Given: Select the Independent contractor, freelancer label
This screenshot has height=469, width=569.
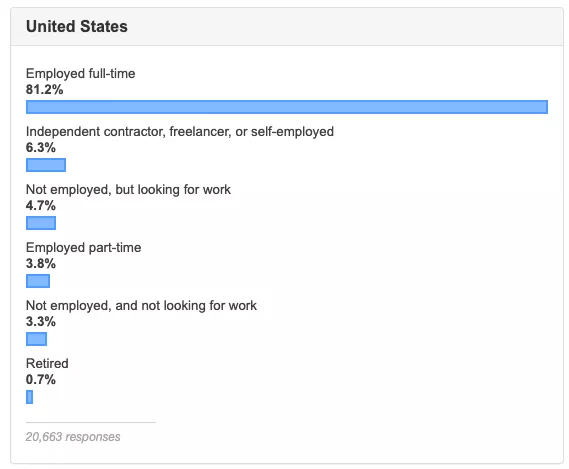Looking at the screenshot, I should [x=180, y=132].
